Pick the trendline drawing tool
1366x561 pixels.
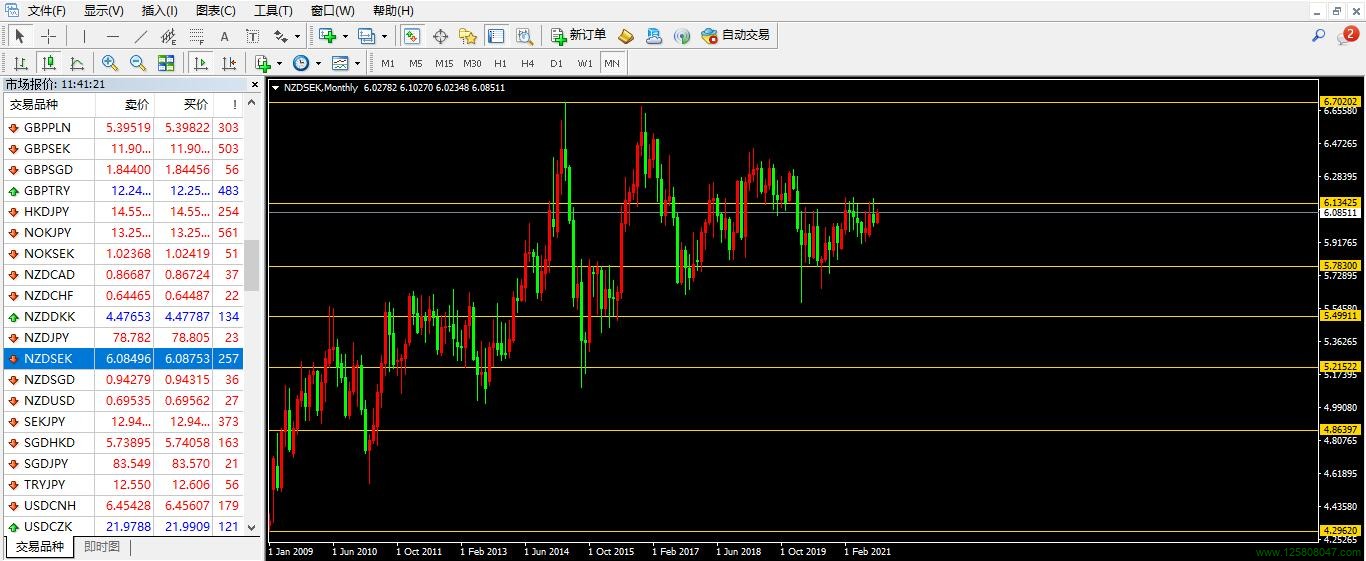coord(141,36)
